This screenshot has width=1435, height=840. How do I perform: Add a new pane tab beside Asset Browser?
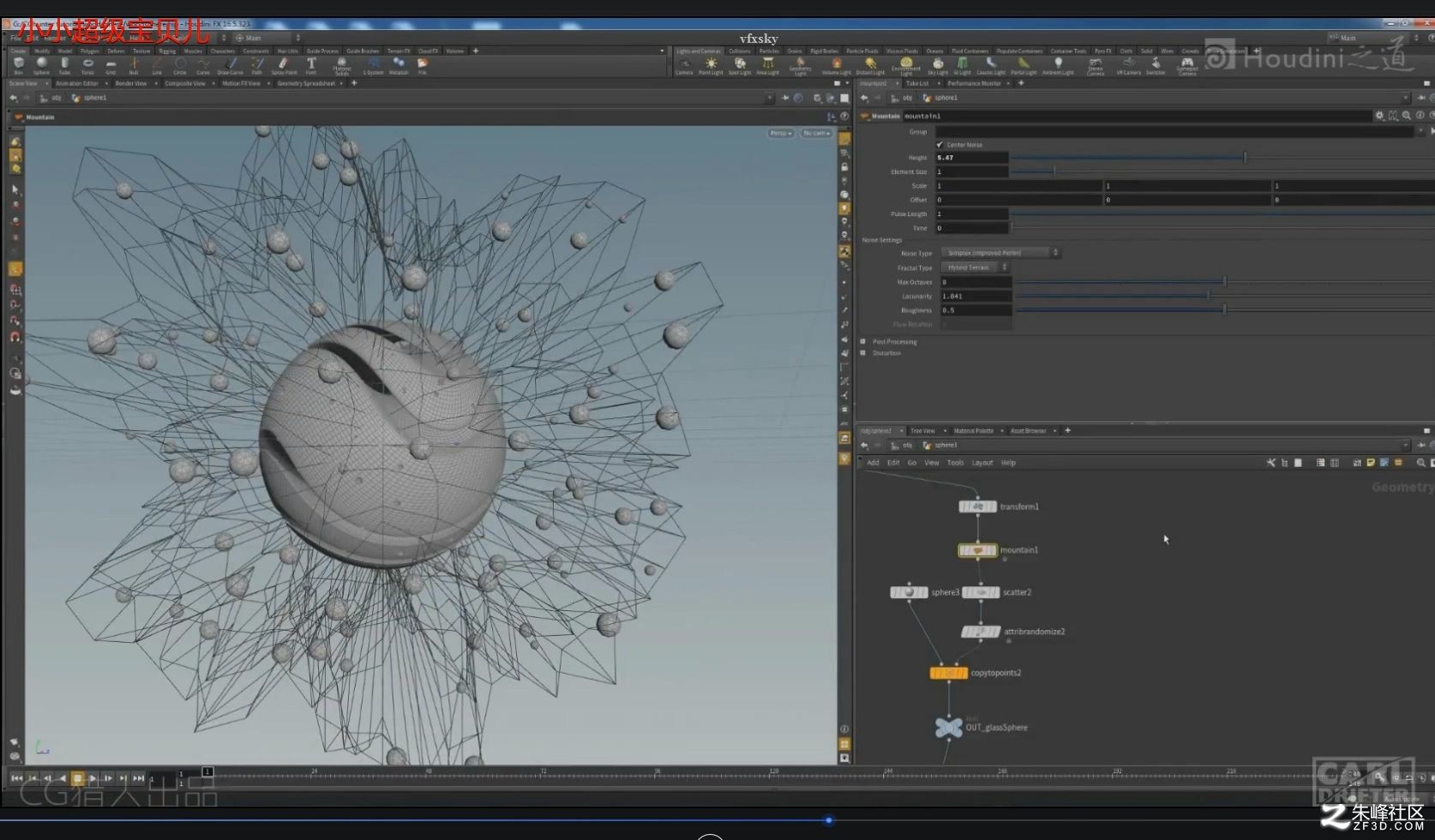coord(1067,430)
